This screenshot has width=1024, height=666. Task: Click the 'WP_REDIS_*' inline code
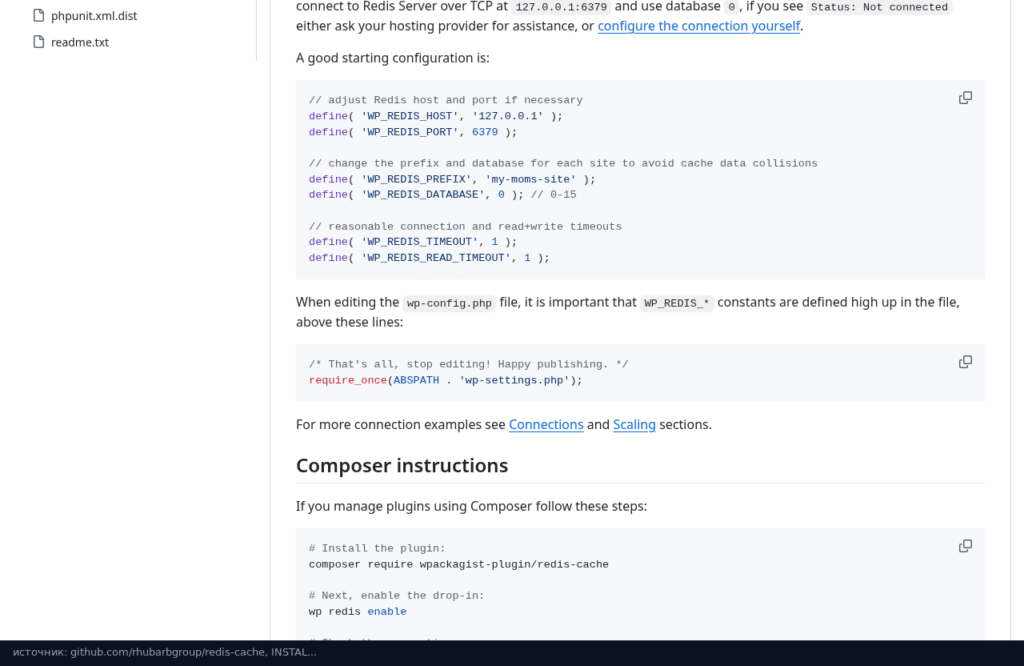tap(677, 303)
